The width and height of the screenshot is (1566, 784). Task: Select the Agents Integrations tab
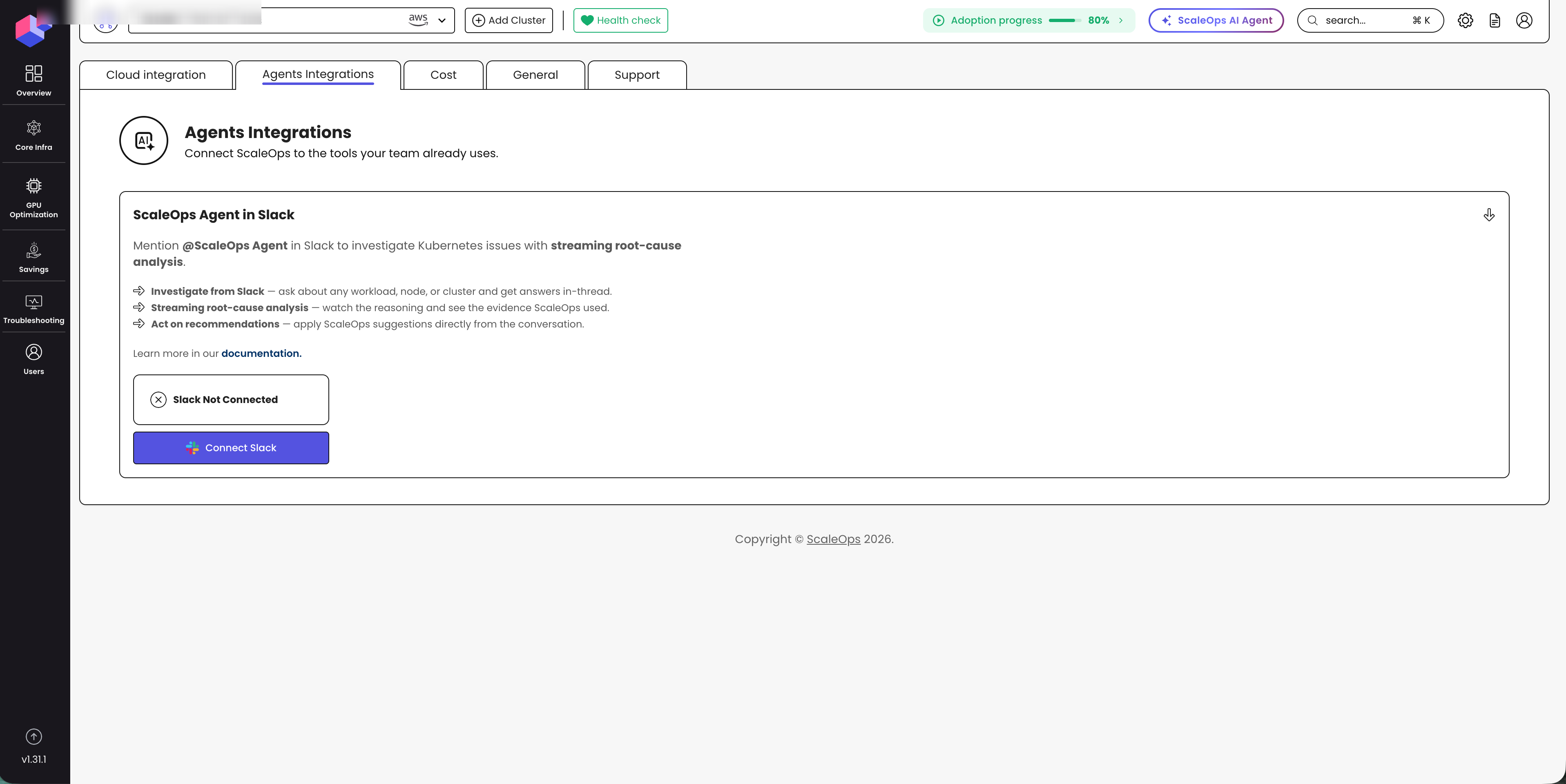(x=318, y=75)
